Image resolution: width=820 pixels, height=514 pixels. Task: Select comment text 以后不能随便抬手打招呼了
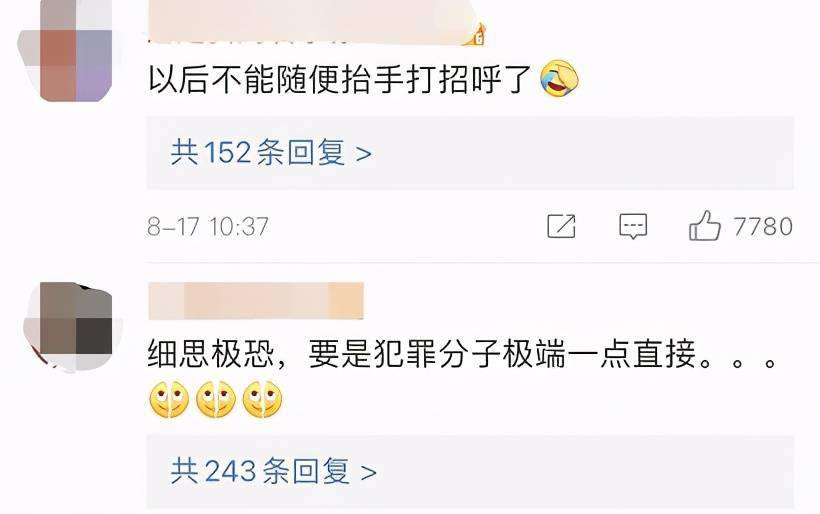tap(340, 79)
